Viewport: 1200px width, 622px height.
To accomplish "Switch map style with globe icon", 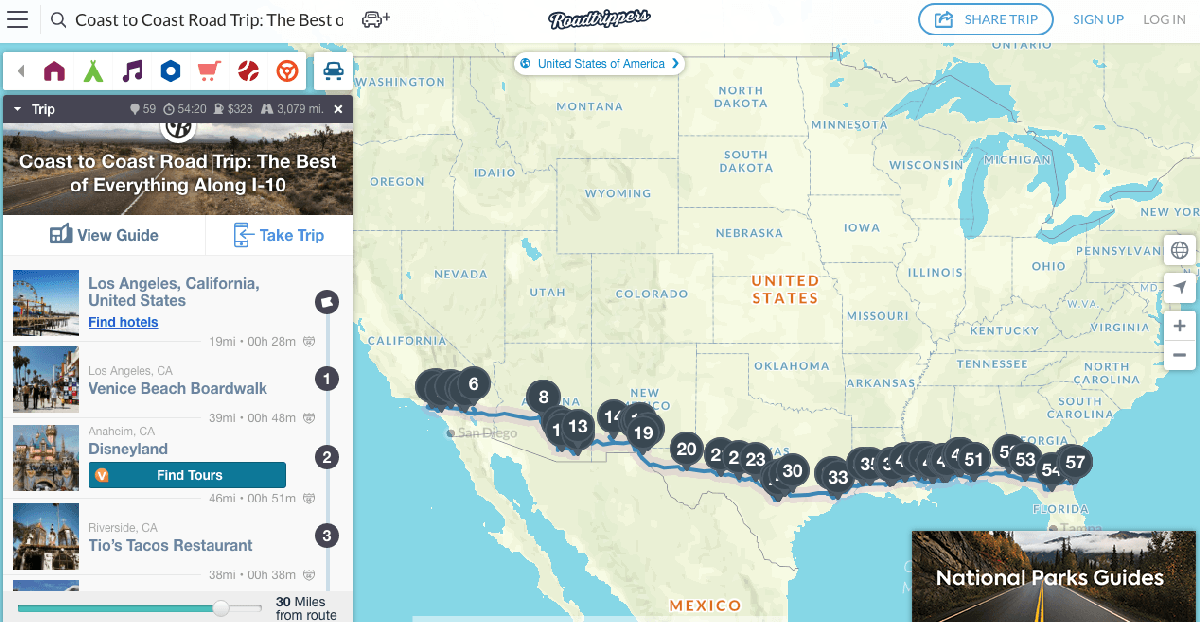I will (1180, 250).
